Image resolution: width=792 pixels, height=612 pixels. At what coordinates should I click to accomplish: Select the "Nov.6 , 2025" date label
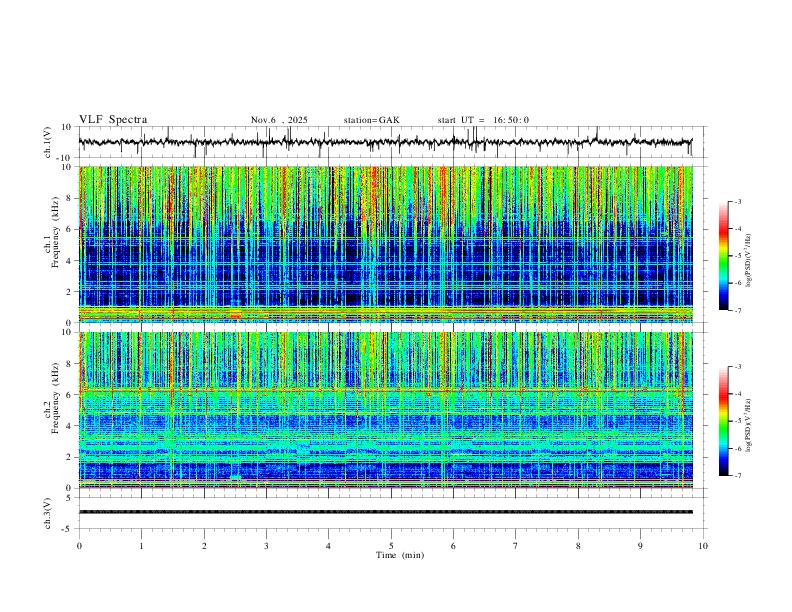pyautogui.click(x=279, y=120)
